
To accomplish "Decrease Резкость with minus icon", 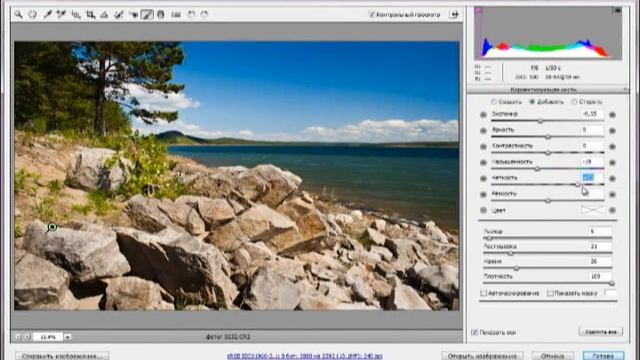I will coord(483,195).
